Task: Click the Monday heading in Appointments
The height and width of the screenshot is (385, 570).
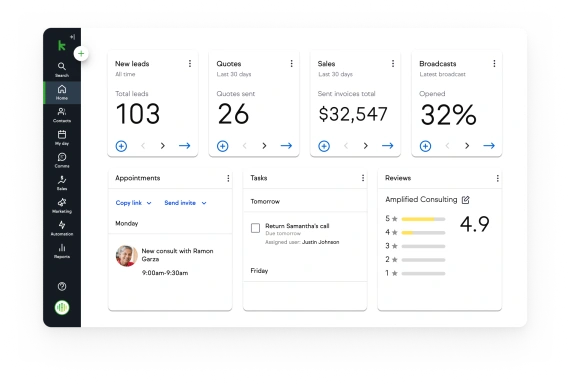Action: pos(127,224)
